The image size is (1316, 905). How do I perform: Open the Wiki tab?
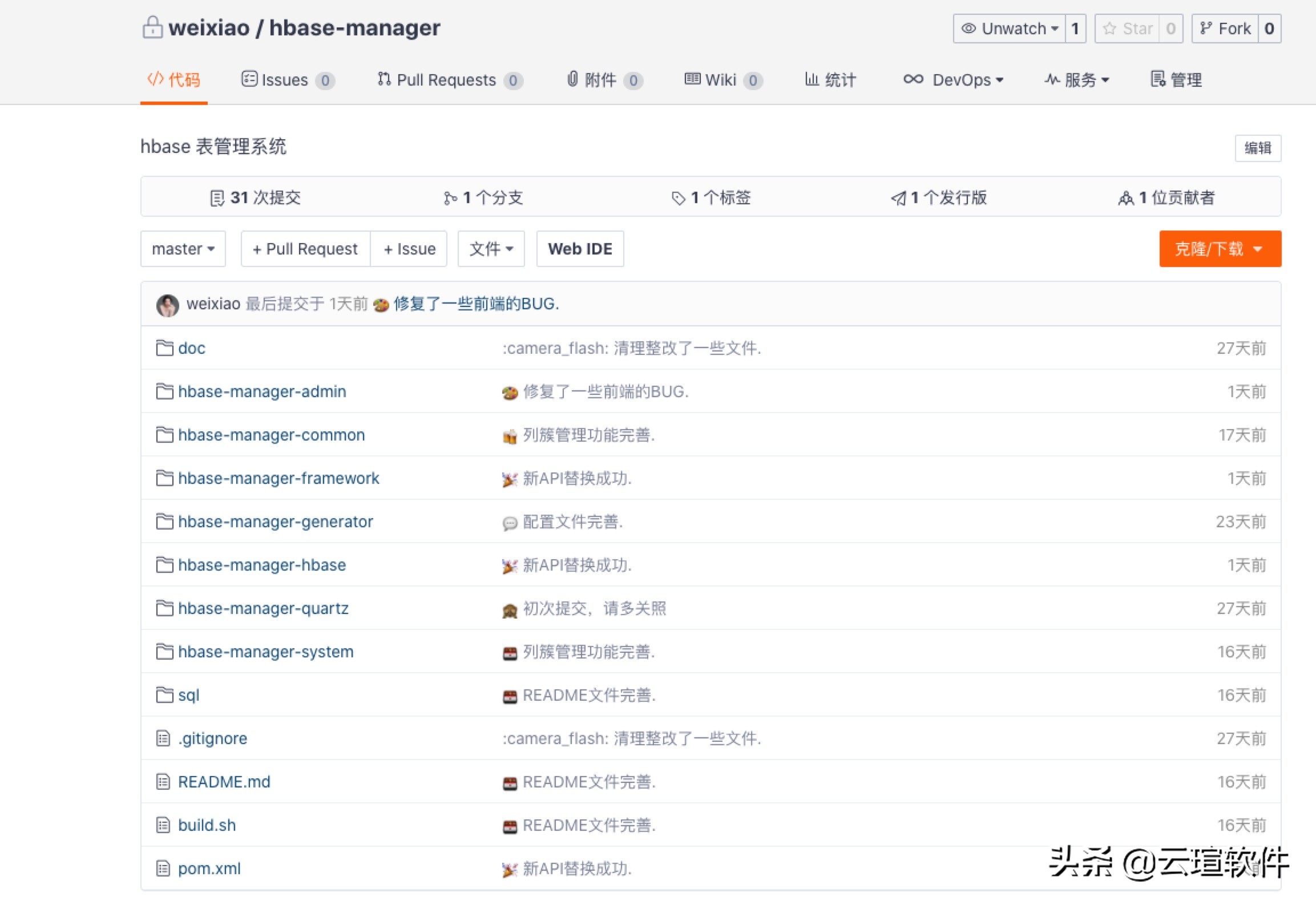coord(721,80)
